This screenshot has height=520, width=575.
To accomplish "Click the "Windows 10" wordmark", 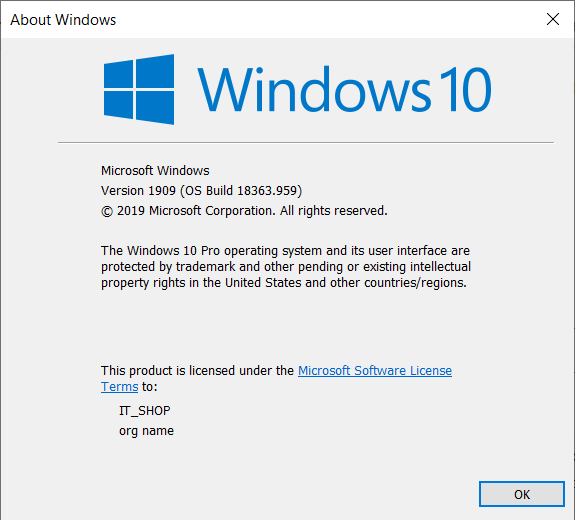I will click(x=344, y=89).
